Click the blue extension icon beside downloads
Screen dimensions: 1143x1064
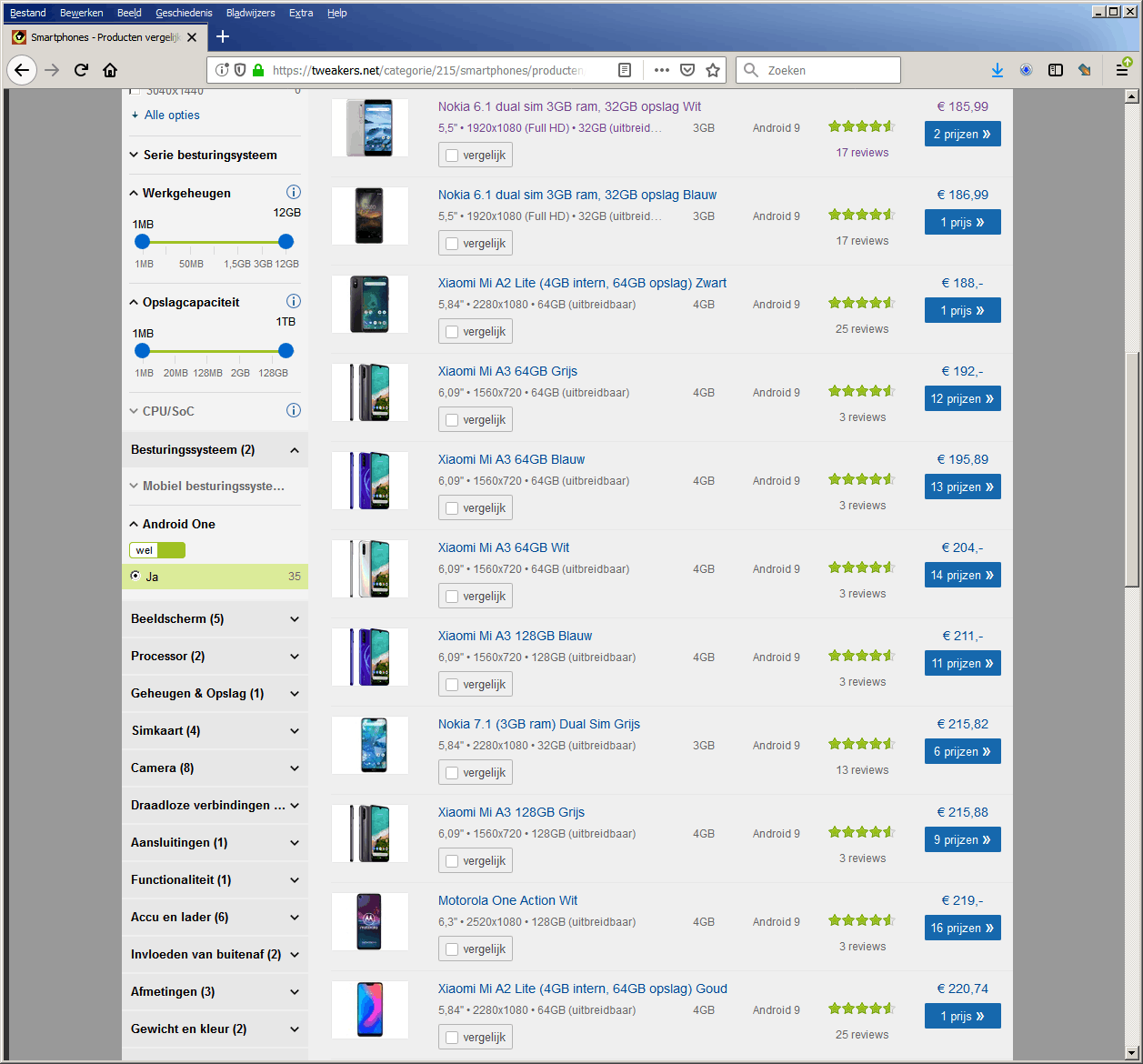[x=1027, y=70]
